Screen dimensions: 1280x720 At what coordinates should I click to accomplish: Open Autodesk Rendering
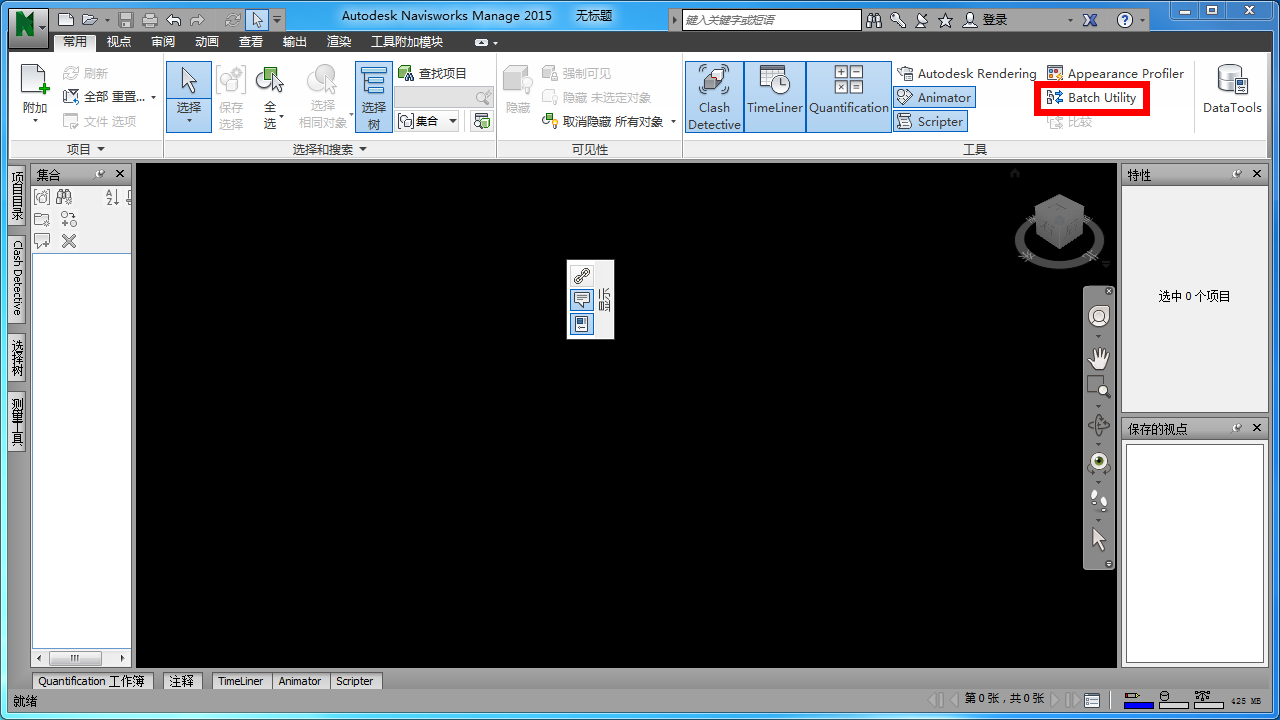pyautogui.click(x=966, y=73)
